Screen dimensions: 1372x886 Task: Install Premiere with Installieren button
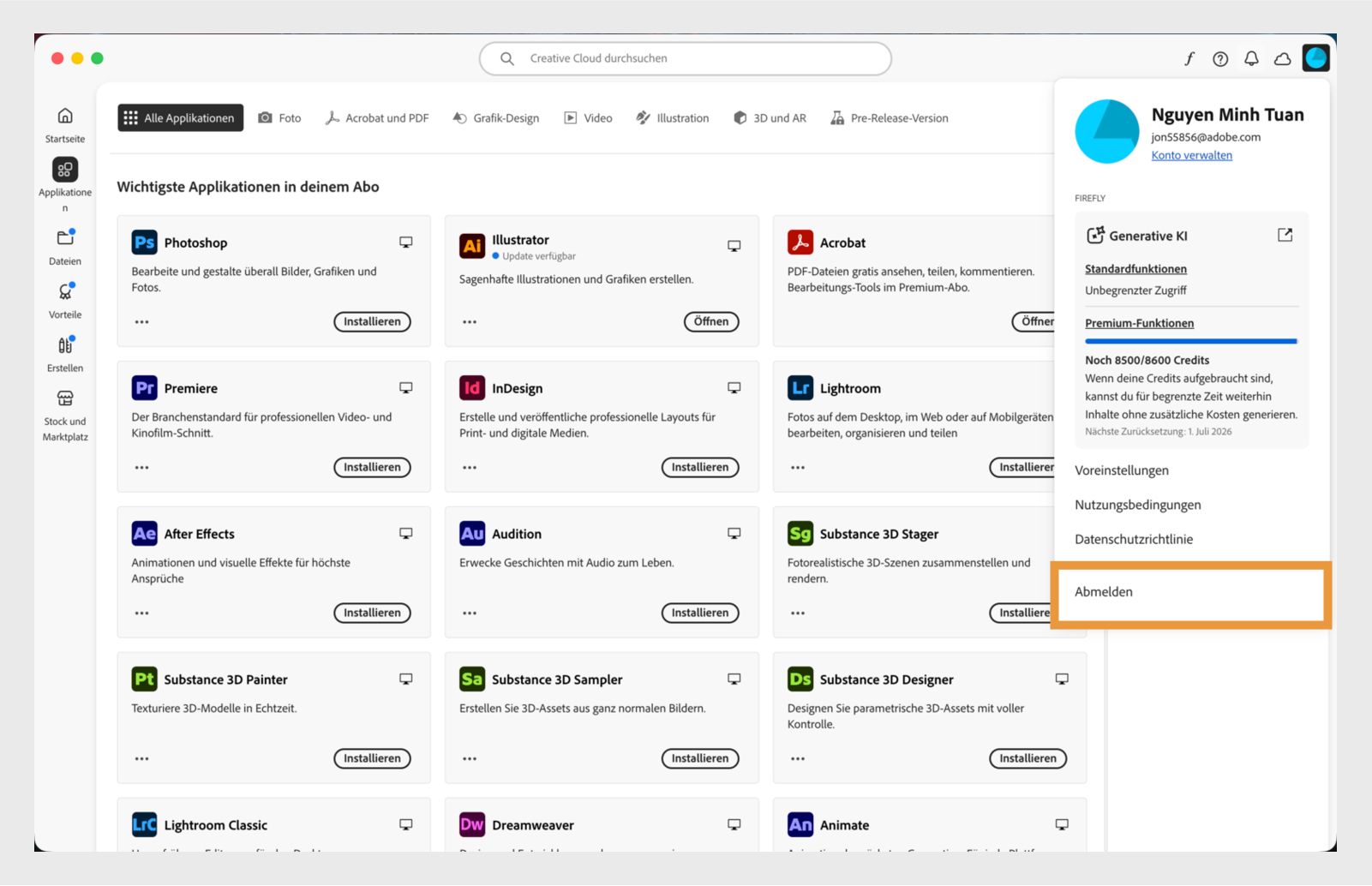pyautogui.click(x=372, y=467)
